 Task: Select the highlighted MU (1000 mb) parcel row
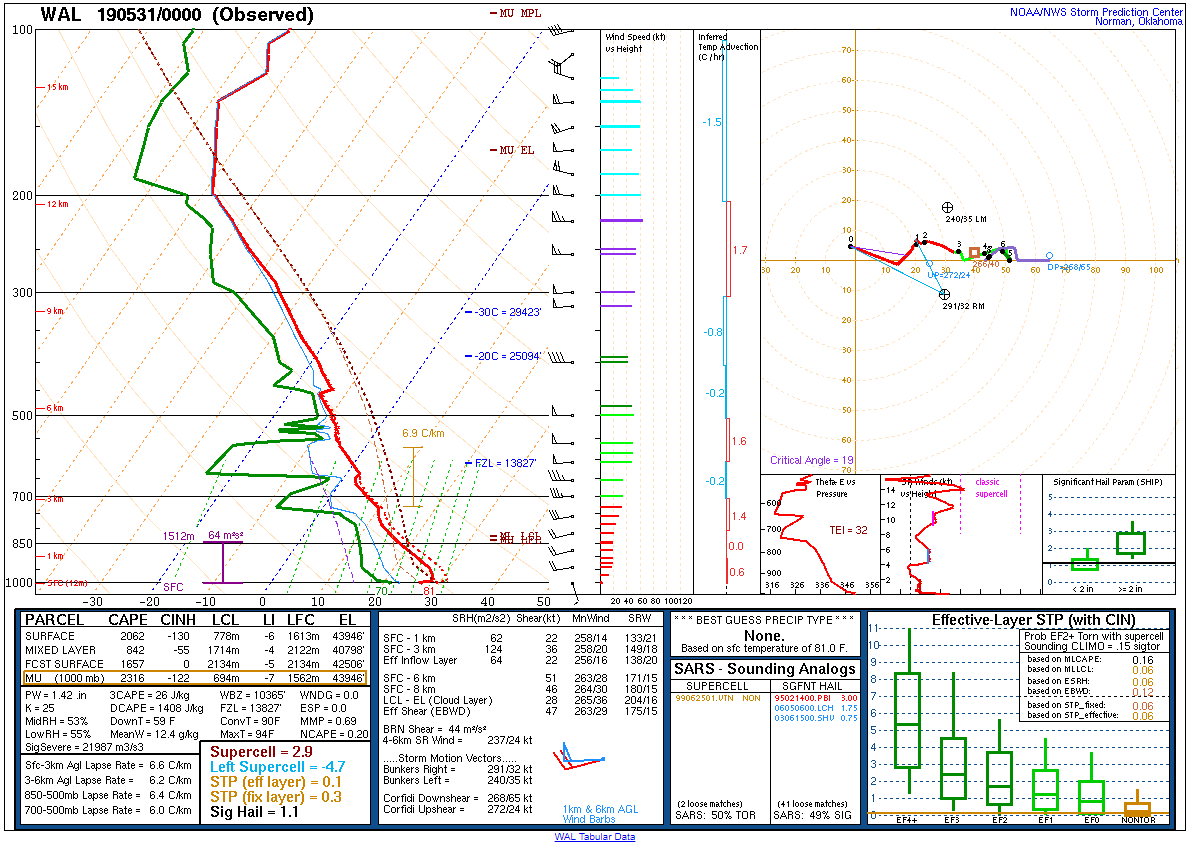tap(195, 678)
